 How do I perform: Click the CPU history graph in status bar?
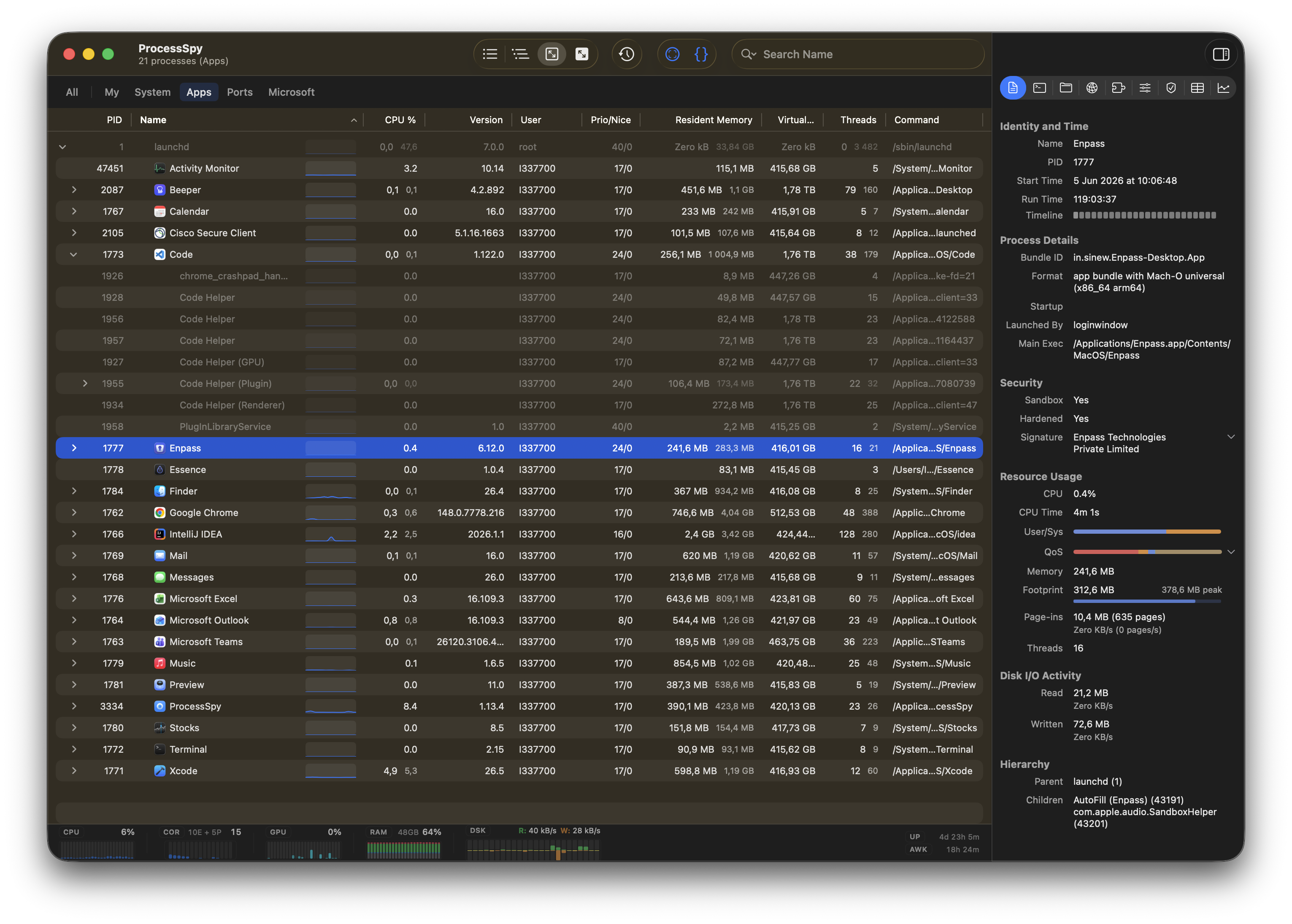point(97,850)
